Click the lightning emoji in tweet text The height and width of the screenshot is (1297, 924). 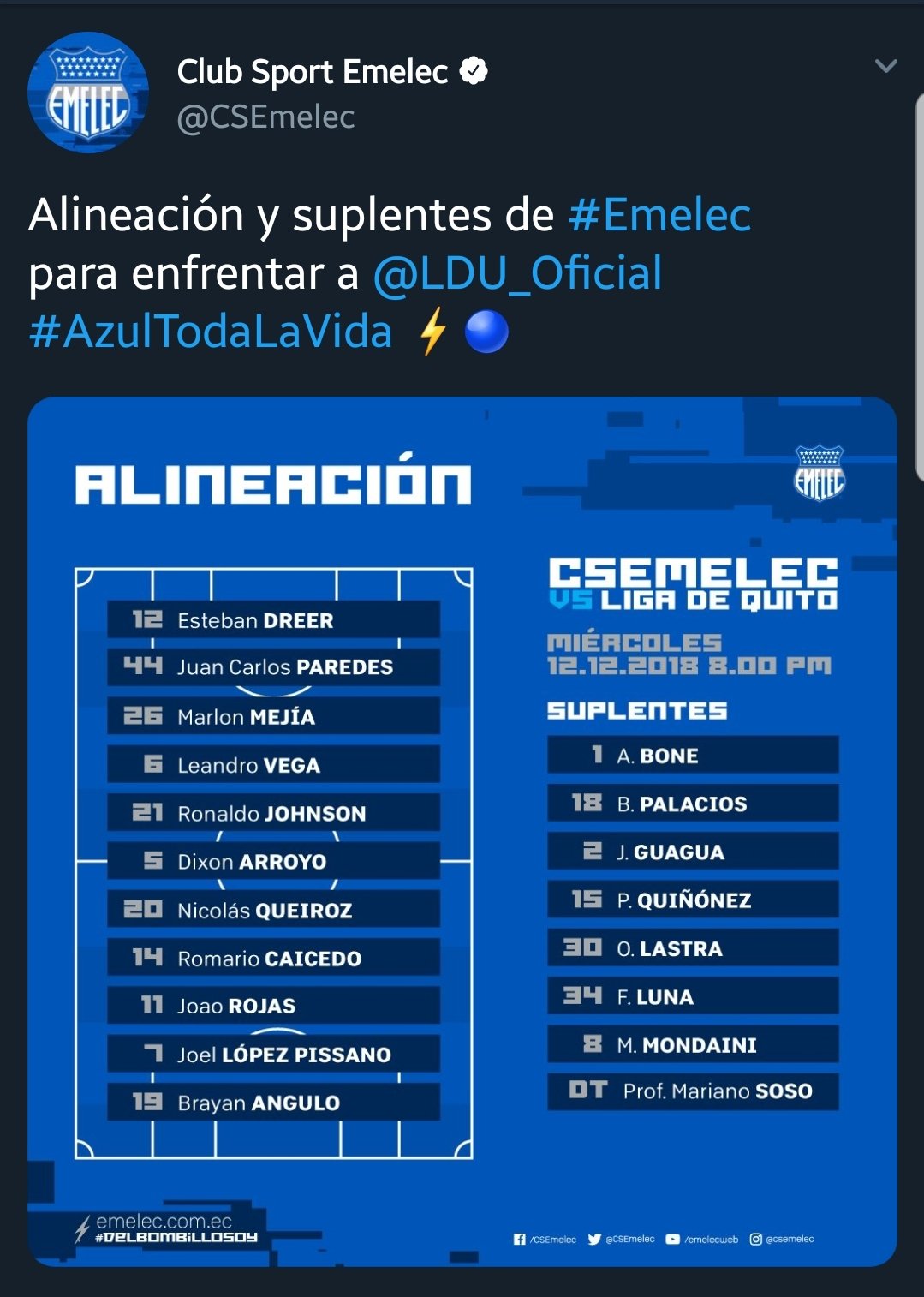click(433, 332)
